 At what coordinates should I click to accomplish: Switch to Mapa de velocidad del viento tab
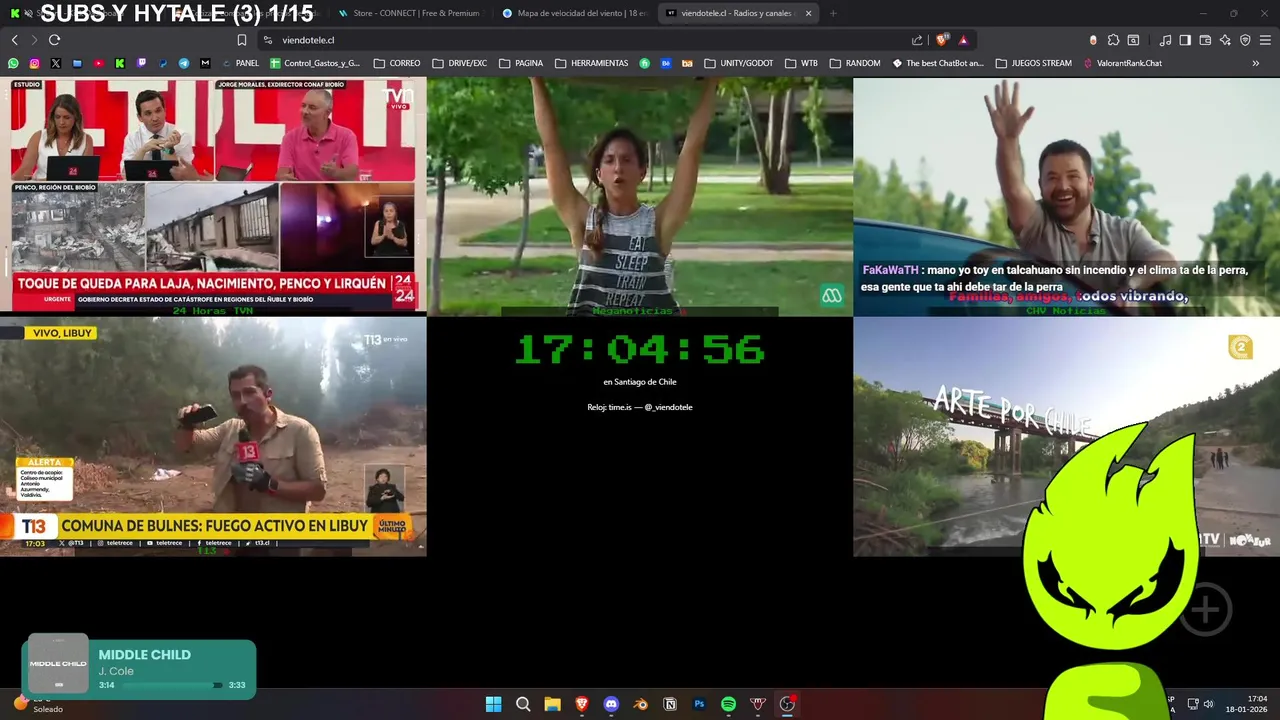click(575, 13)
